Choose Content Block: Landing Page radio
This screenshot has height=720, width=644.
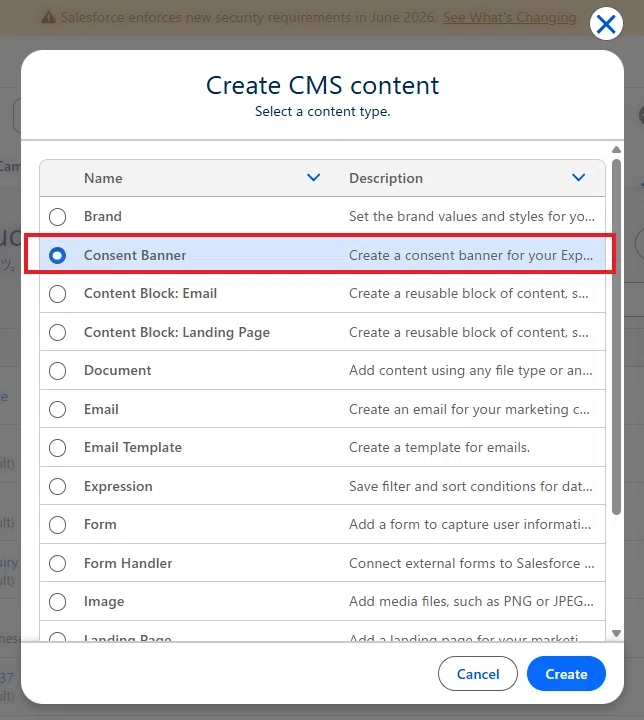(x=57, y=332)
